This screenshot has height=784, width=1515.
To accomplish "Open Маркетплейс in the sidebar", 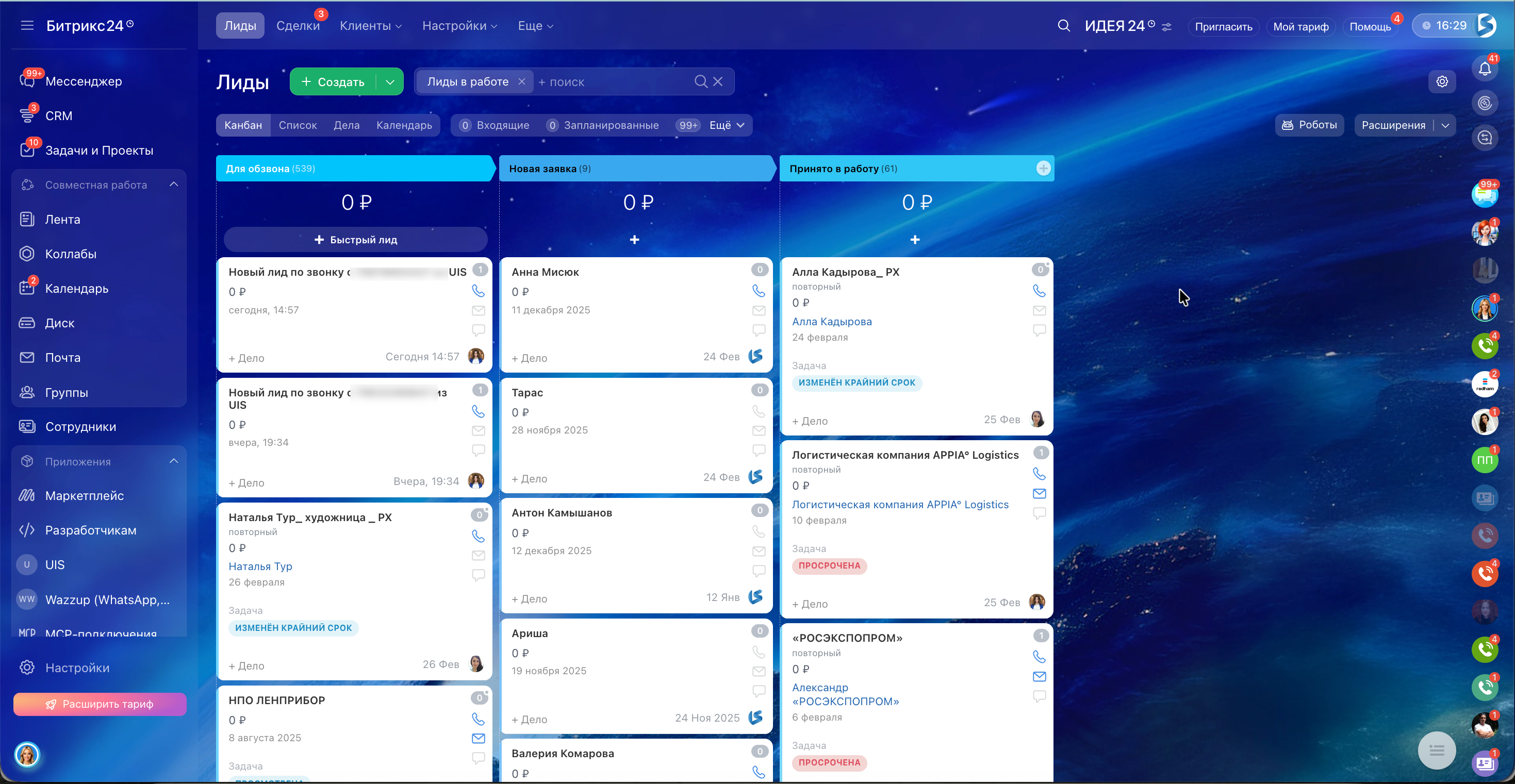I will [x=84, y=495].
